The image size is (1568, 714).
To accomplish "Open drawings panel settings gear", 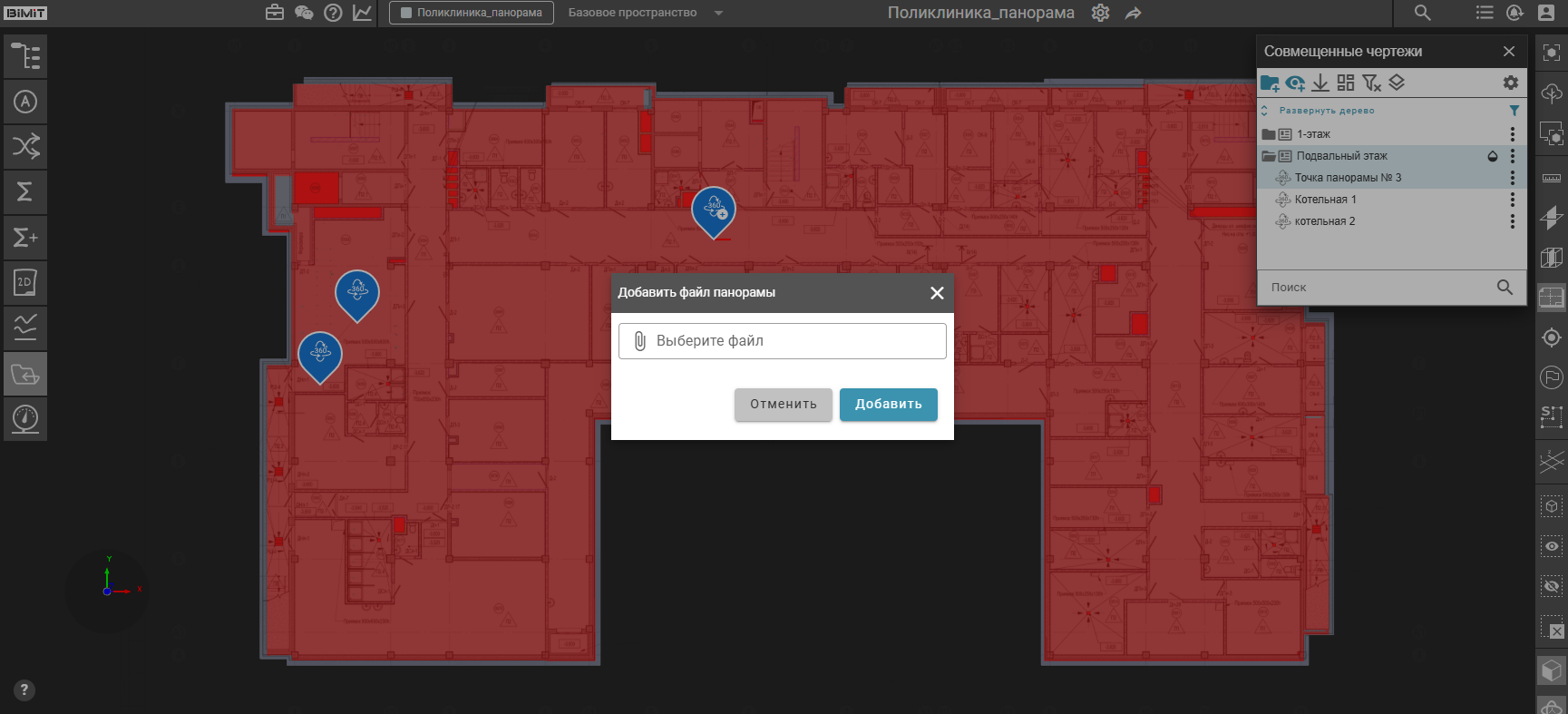I will [1510, 83].
